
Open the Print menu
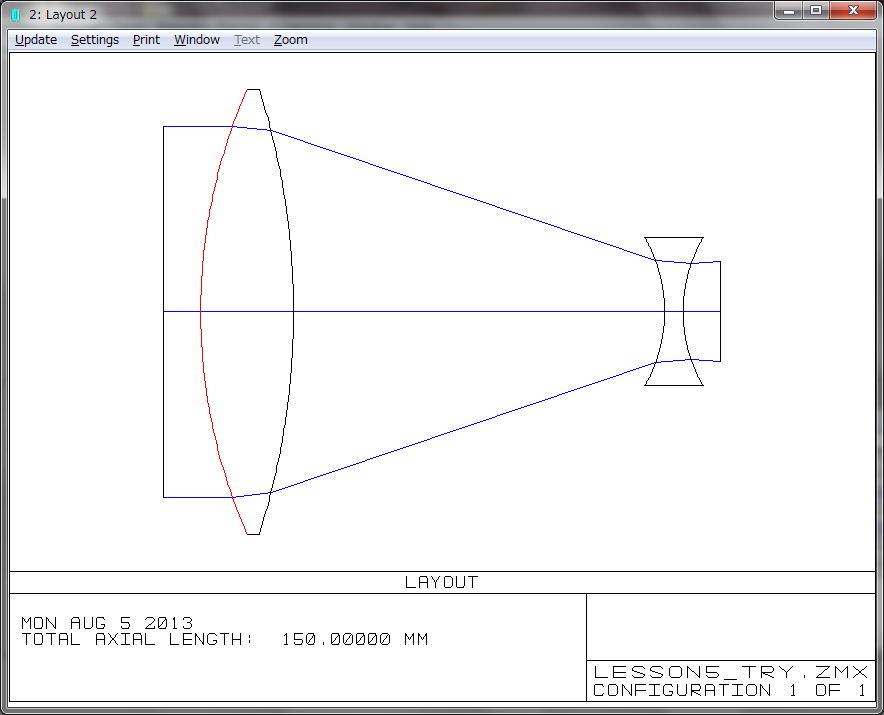click(x=146, y=40)
